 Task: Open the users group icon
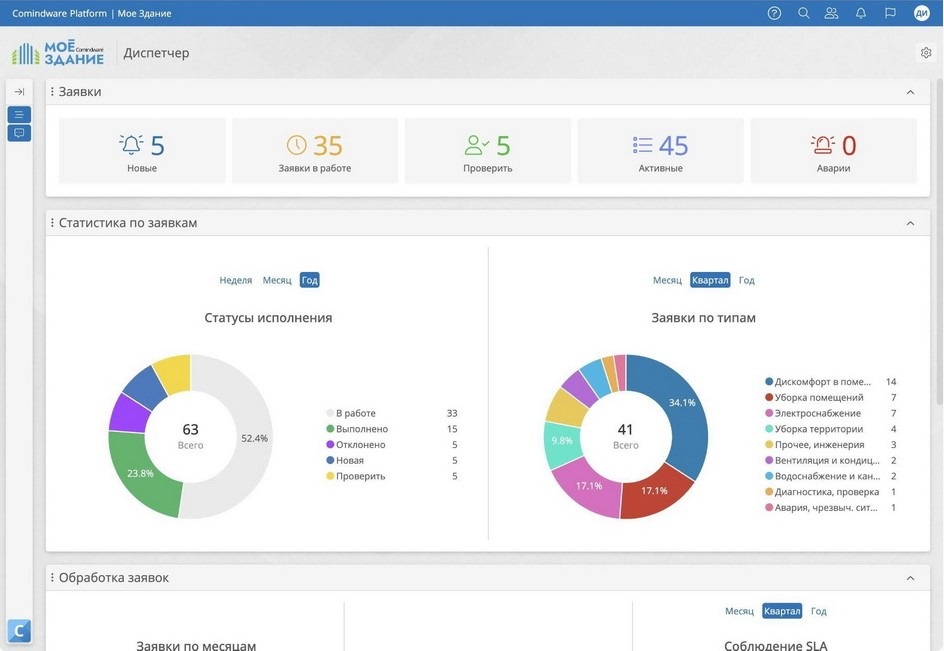coord(831,13)
